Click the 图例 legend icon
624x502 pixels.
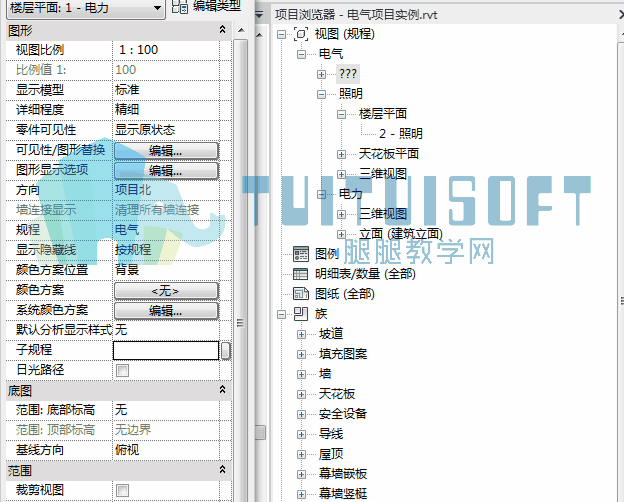(x=301, y=254)
